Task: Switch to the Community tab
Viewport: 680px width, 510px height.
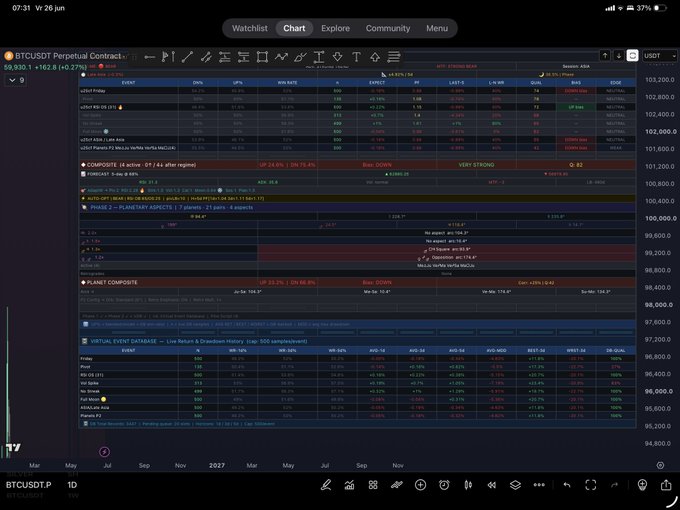Action: (x=388, y=28)
